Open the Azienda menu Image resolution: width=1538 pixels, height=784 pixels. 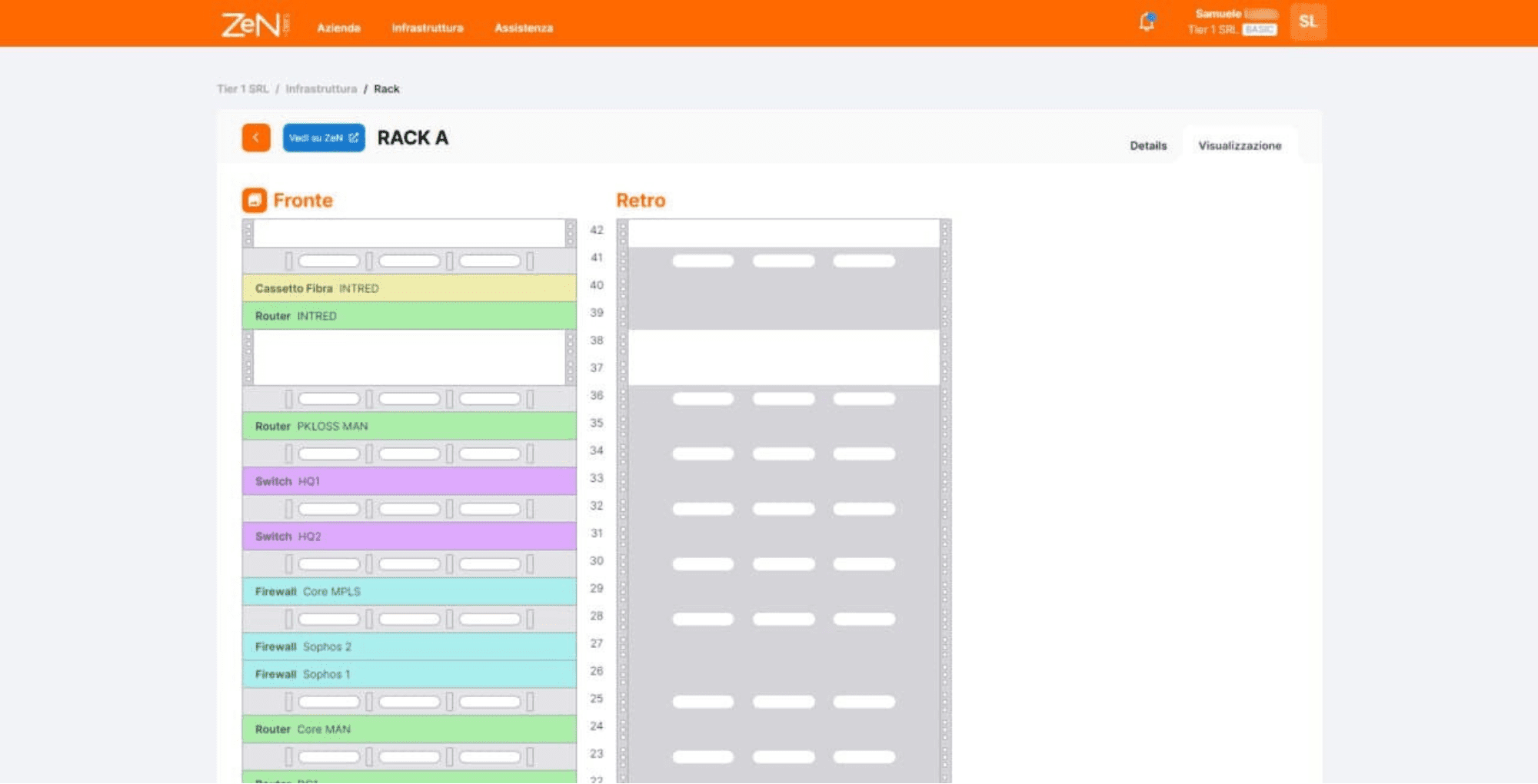[x=338, y=28]
